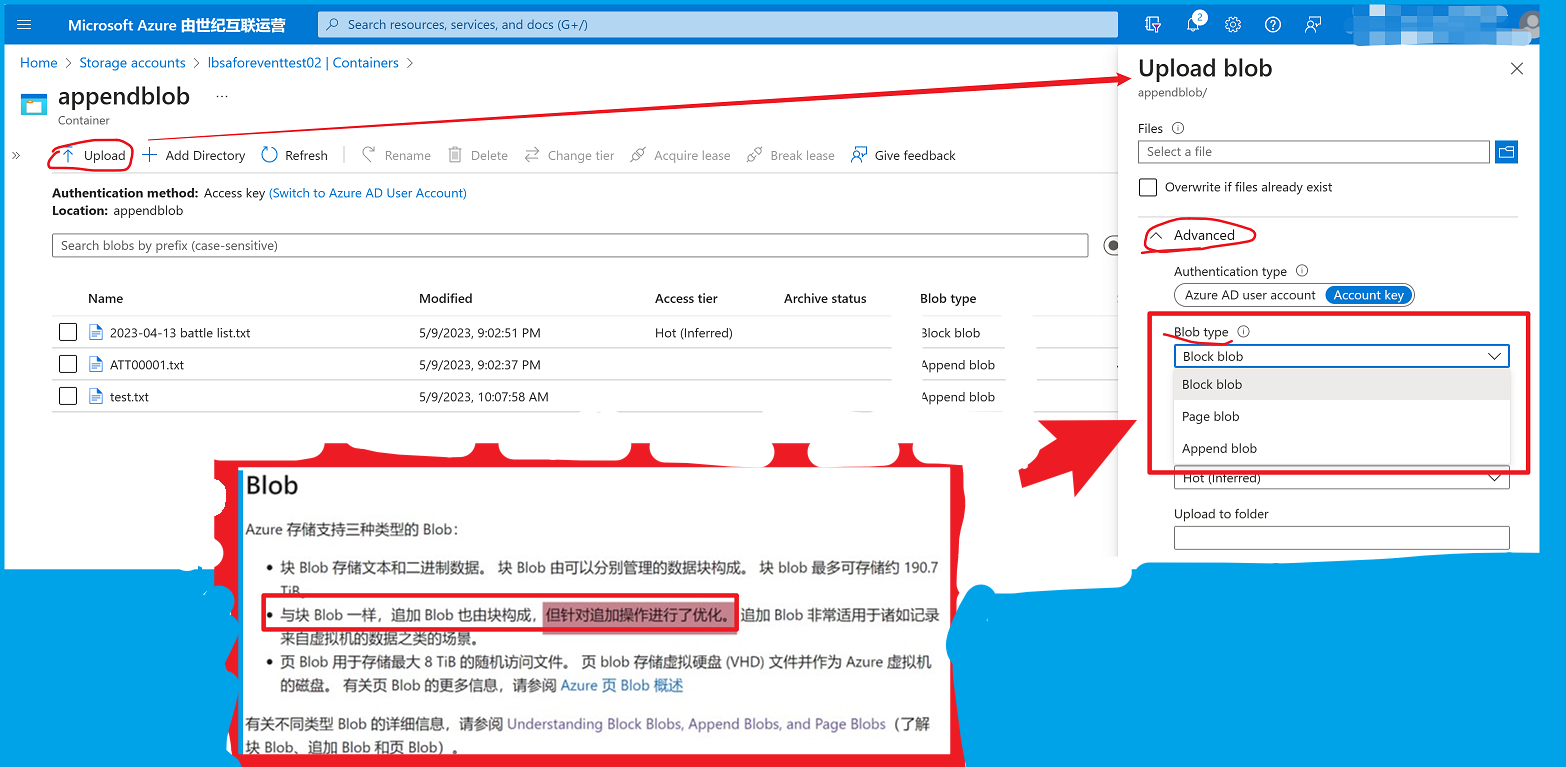Open the Azure portal hamburger menu
The image size is (1566, 767).
[25, 25]
